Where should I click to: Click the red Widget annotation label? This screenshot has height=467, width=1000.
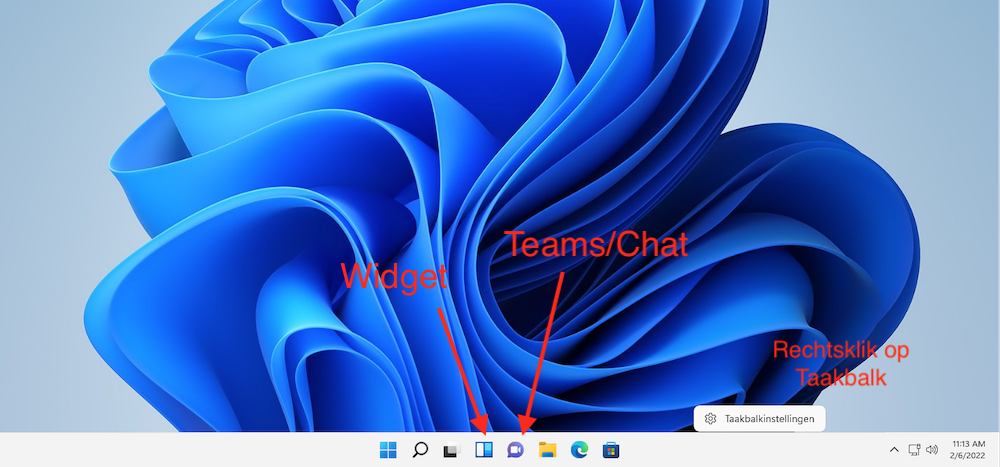click(394, 277)
